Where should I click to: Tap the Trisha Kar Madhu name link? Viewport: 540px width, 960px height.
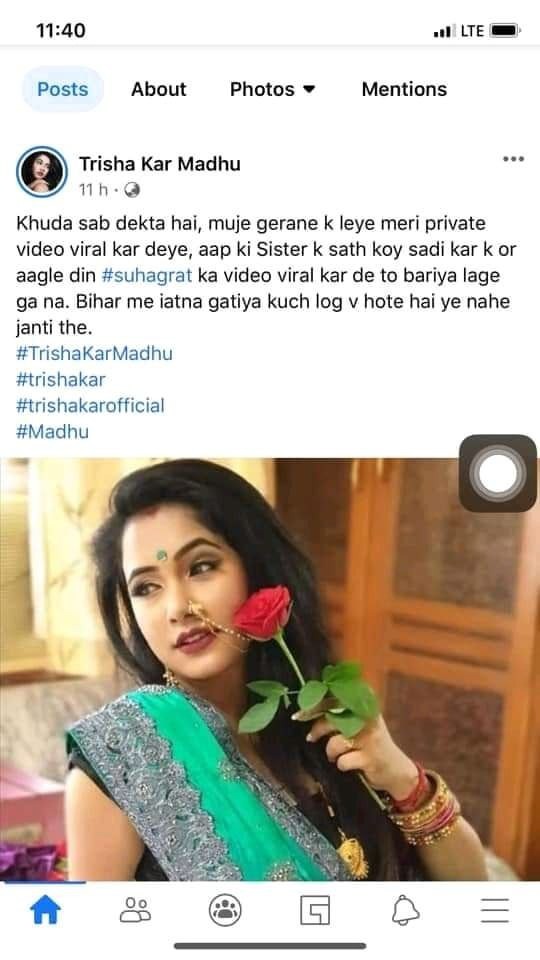pos(160,163)
